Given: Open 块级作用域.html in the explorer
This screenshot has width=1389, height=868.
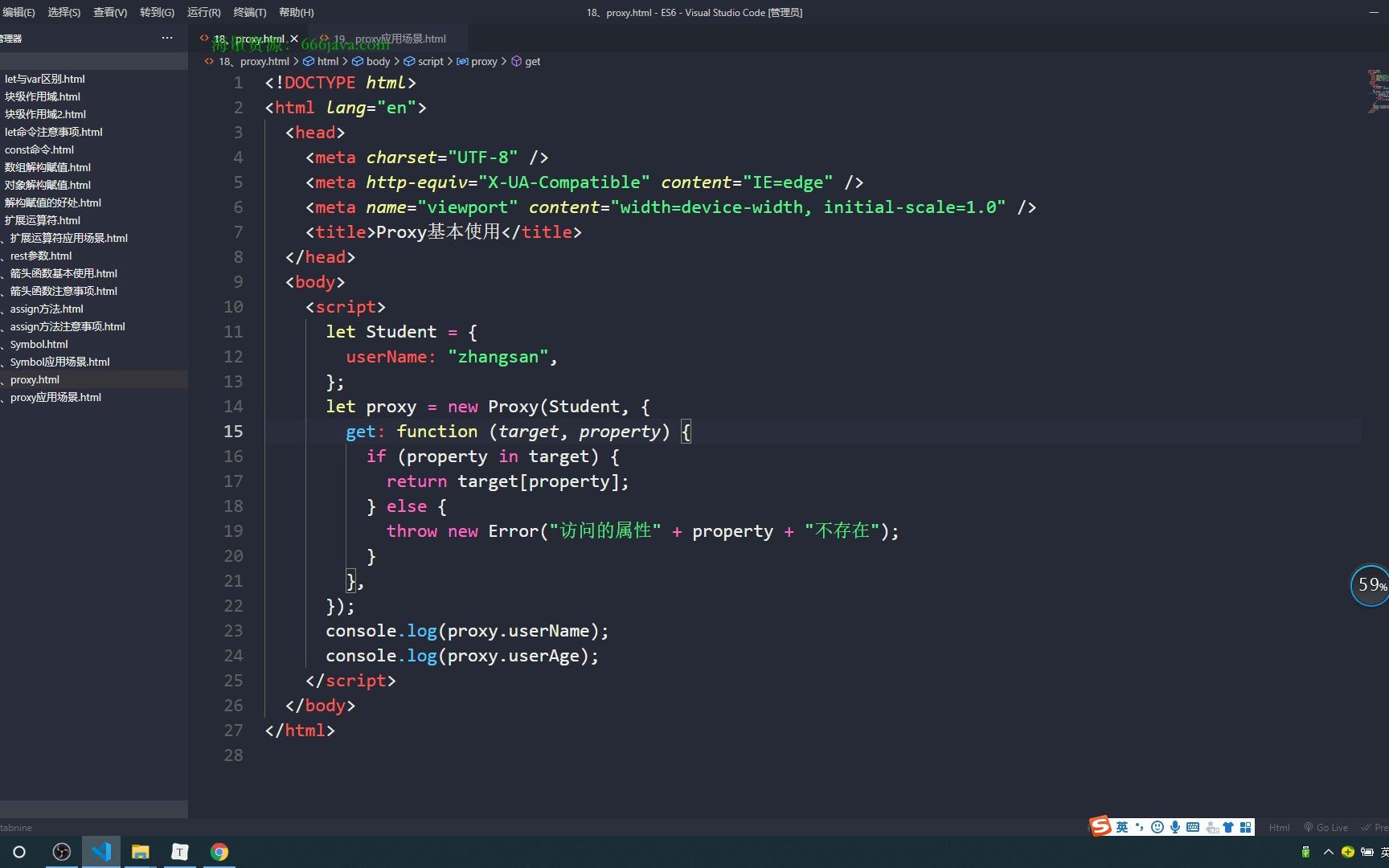Looking at the screenshot, I should [94, 96].
